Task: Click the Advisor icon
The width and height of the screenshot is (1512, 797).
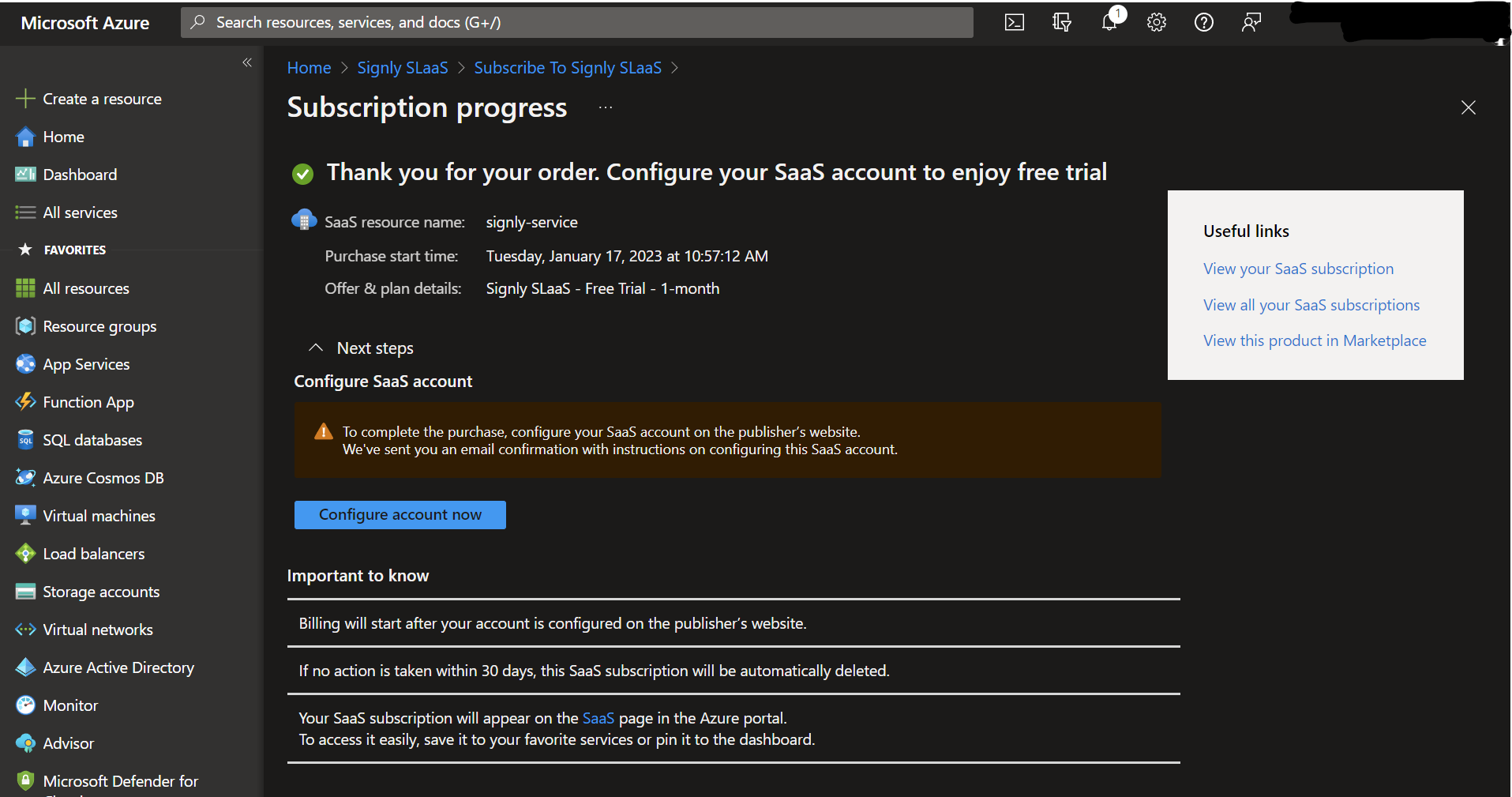Action: (25, 743)
